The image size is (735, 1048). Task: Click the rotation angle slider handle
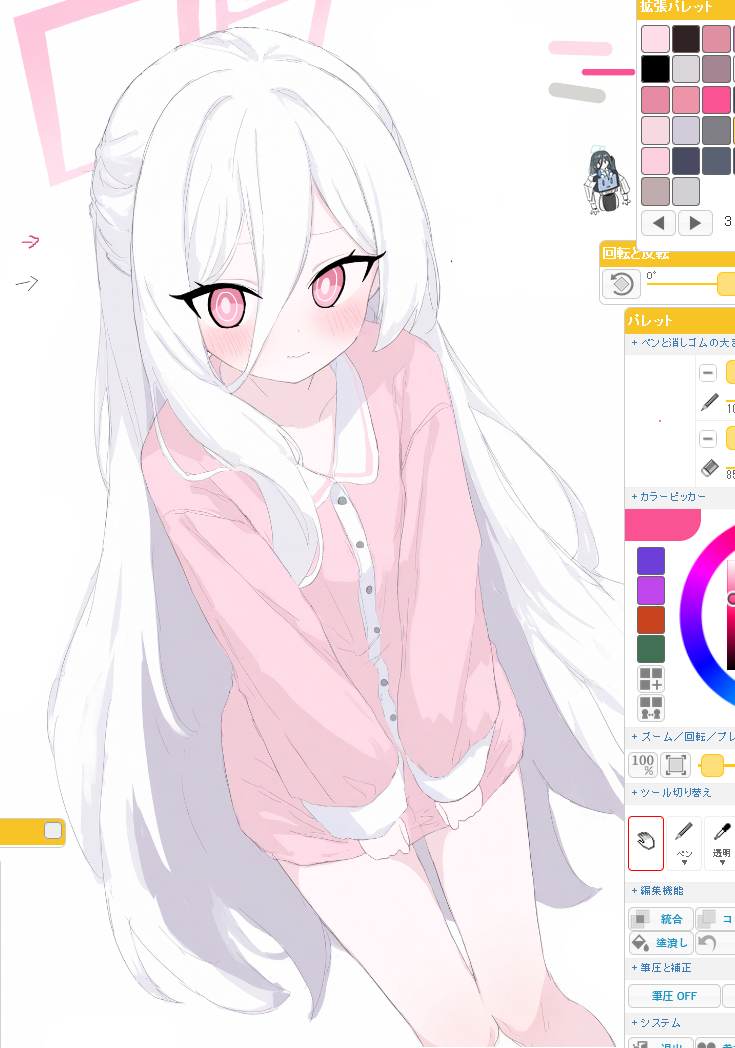pos(726,283)
